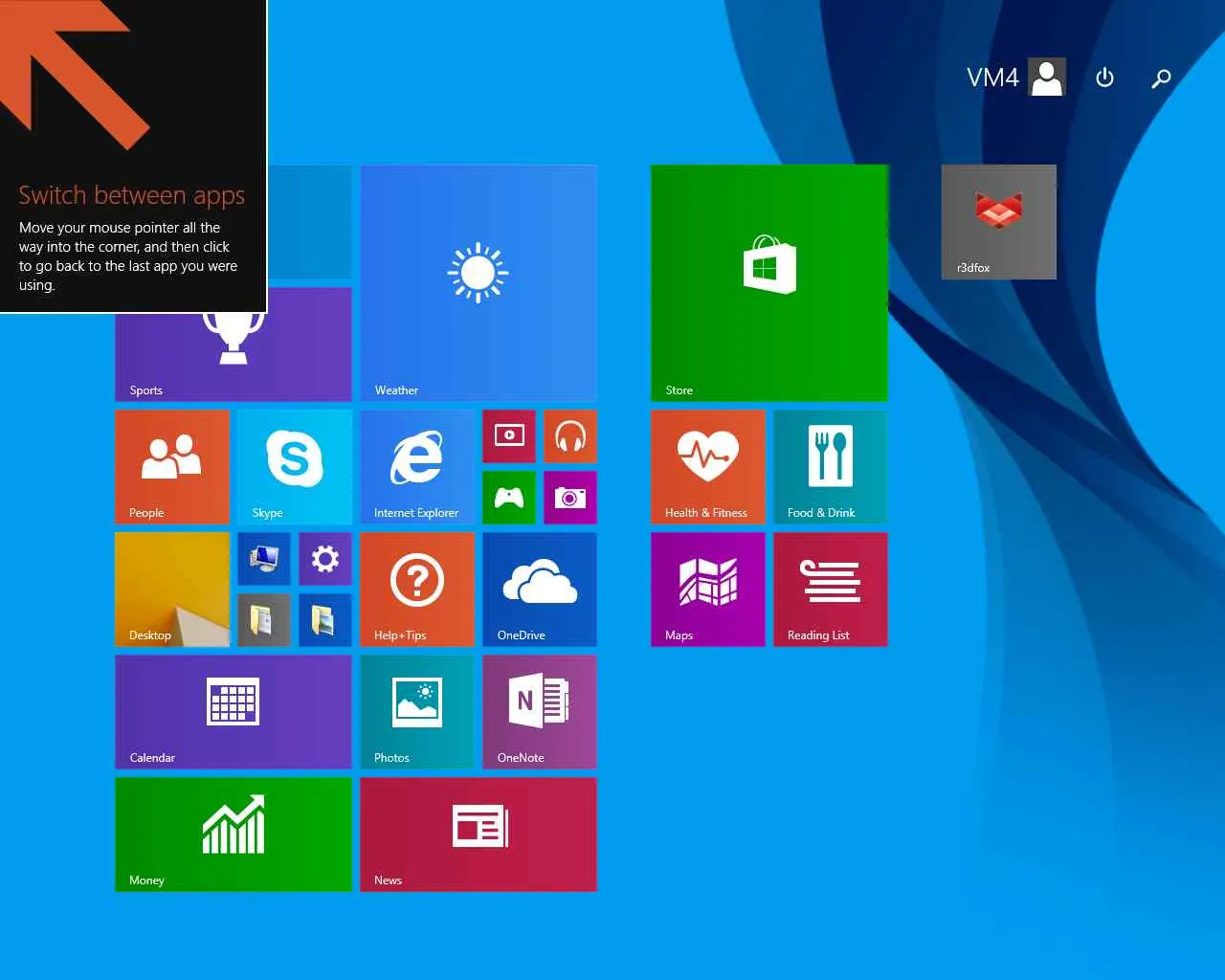Open the Calendar tile

click(x=234, y=712)
